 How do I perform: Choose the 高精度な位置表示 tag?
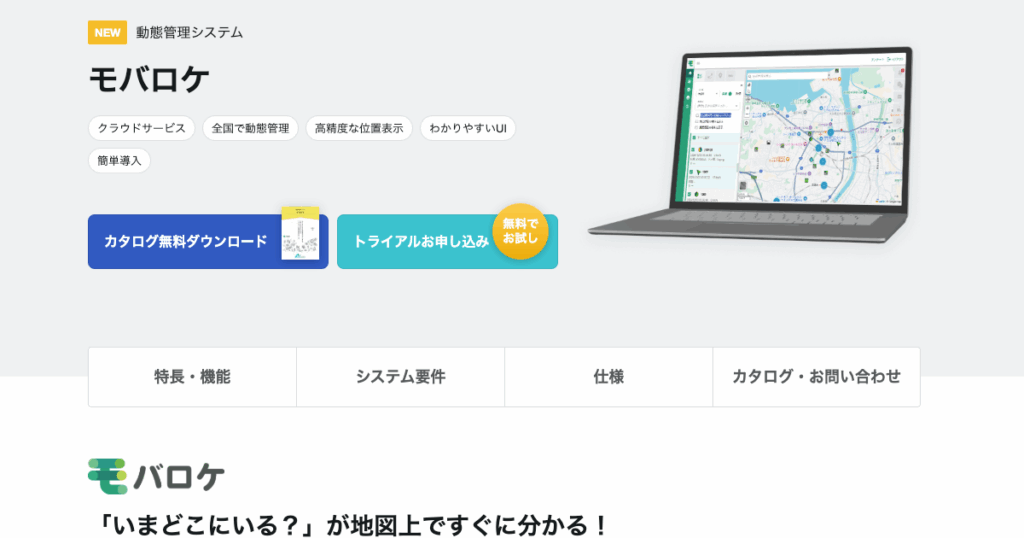tap(358, 128)
